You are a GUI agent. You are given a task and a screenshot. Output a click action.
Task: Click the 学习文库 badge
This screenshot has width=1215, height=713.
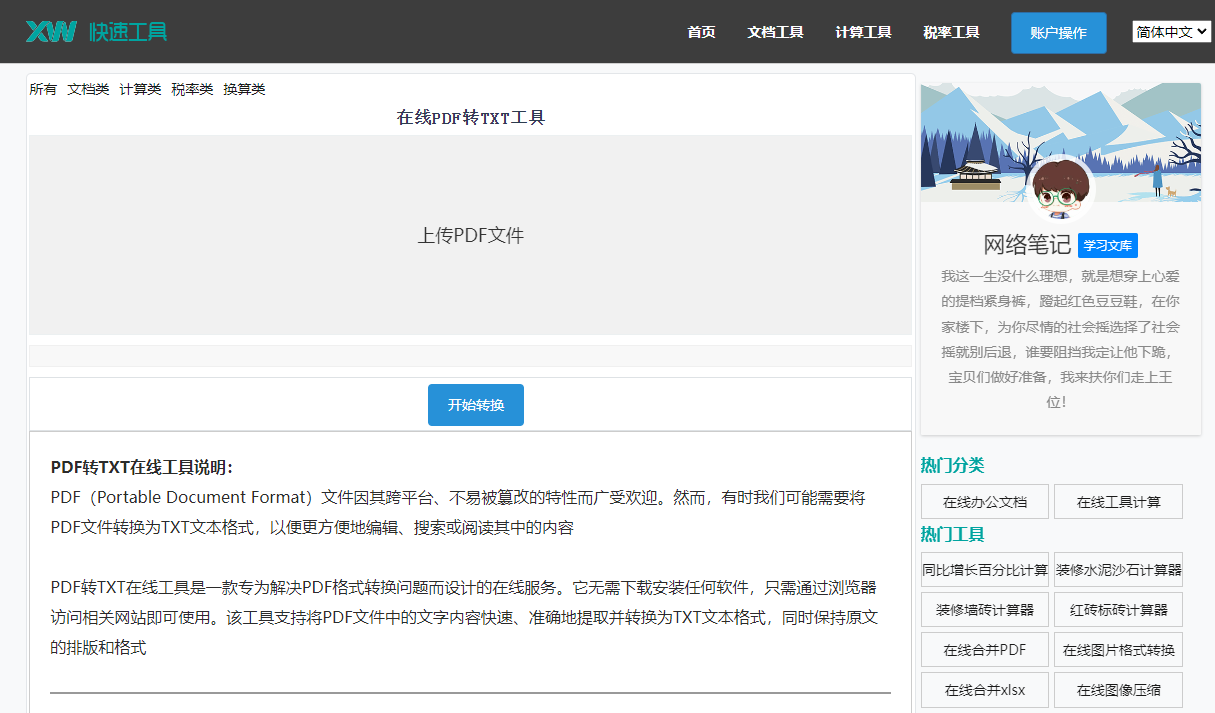point(1107,246)
